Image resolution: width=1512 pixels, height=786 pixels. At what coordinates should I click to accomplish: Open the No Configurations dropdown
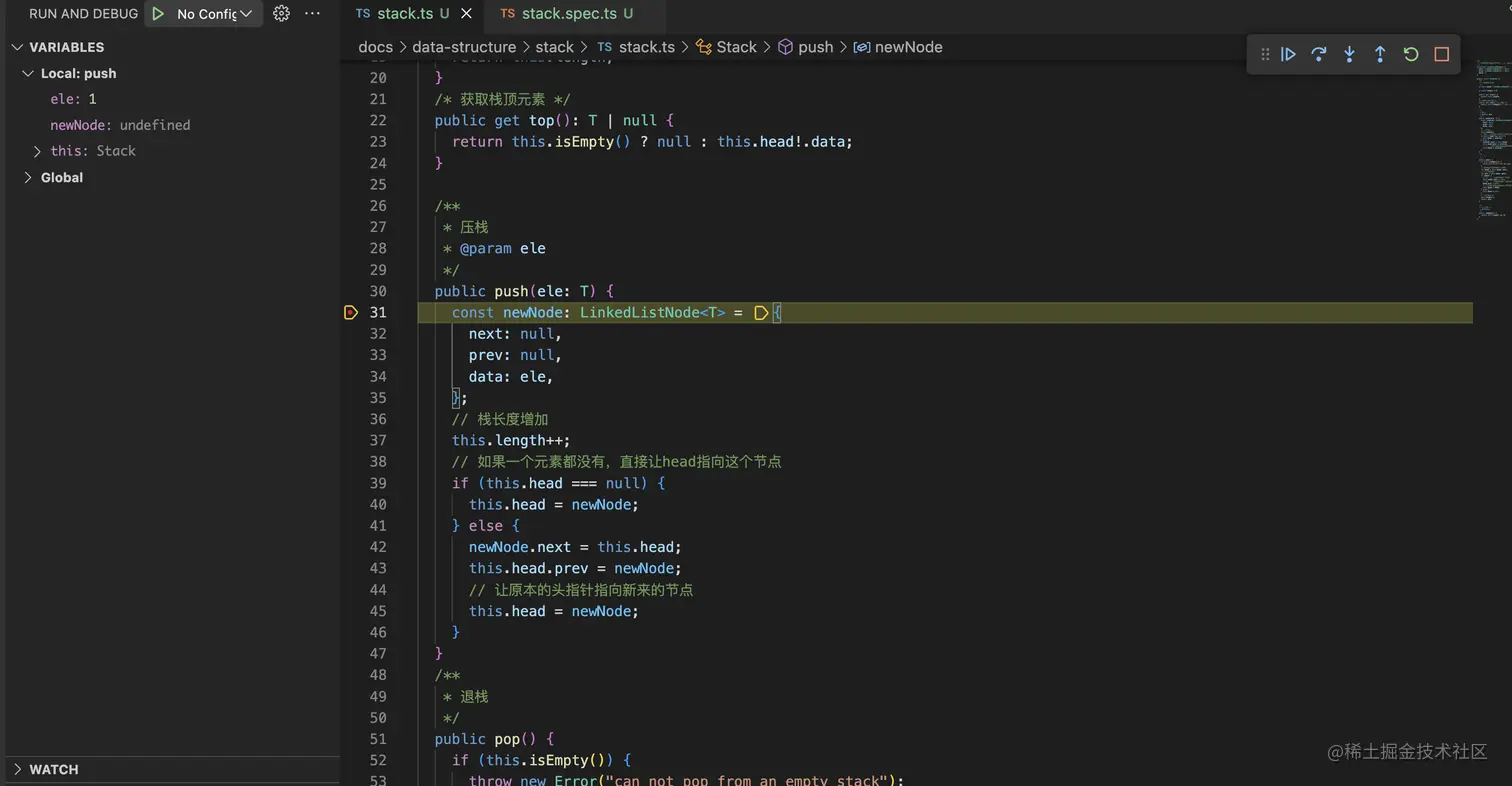(207, 13)
